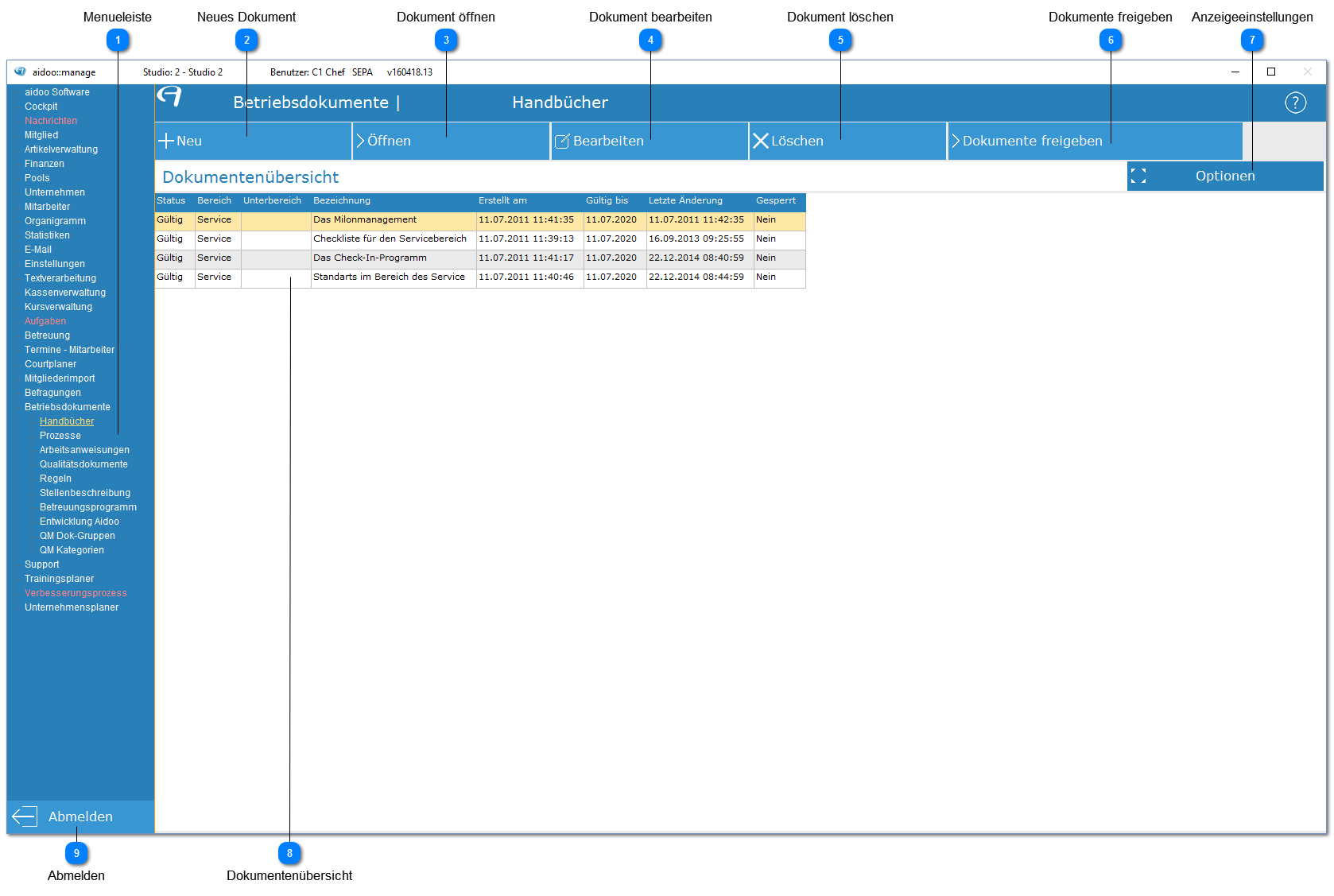Select Betreuung menu entry
1334x896 pixels.
48,336
